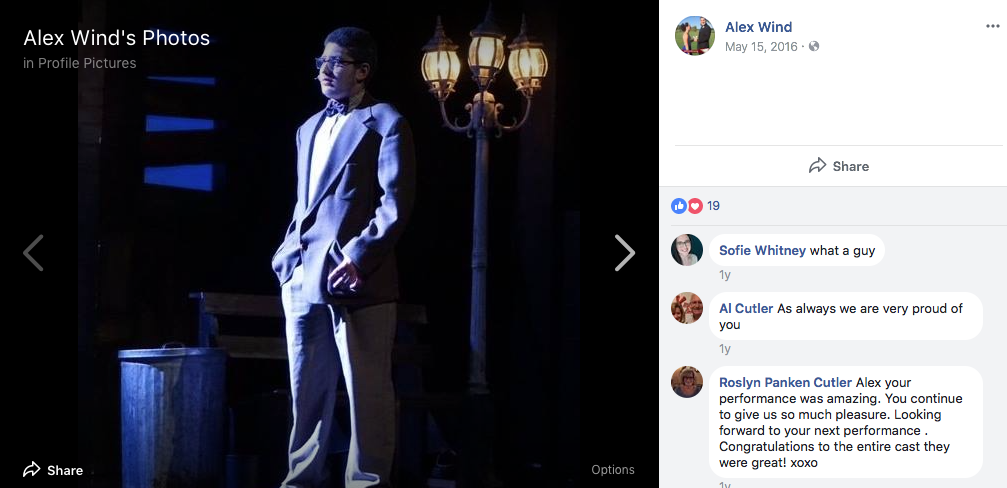Open the Profile Pictures album link
The height and width of the screenshot is (488, 1007).
(x=87, y=63)
